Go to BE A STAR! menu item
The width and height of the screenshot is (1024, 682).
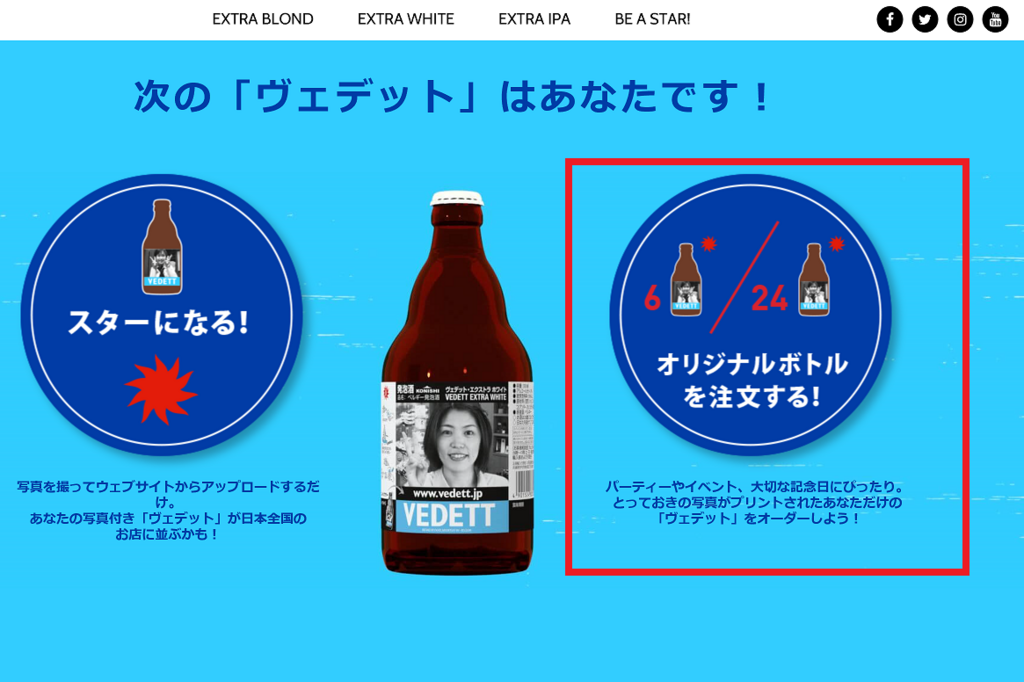[x=652, y=19]
